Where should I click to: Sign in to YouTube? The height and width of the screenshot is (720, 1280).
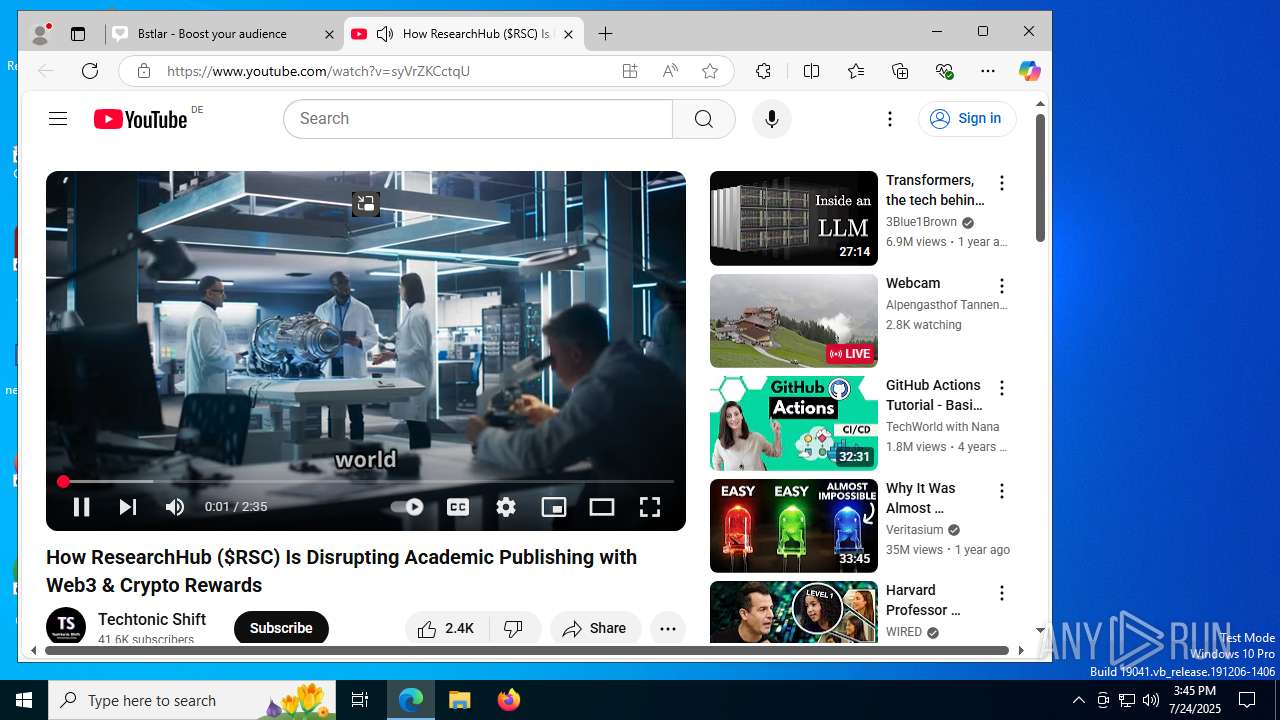click(x=967, y=119)
